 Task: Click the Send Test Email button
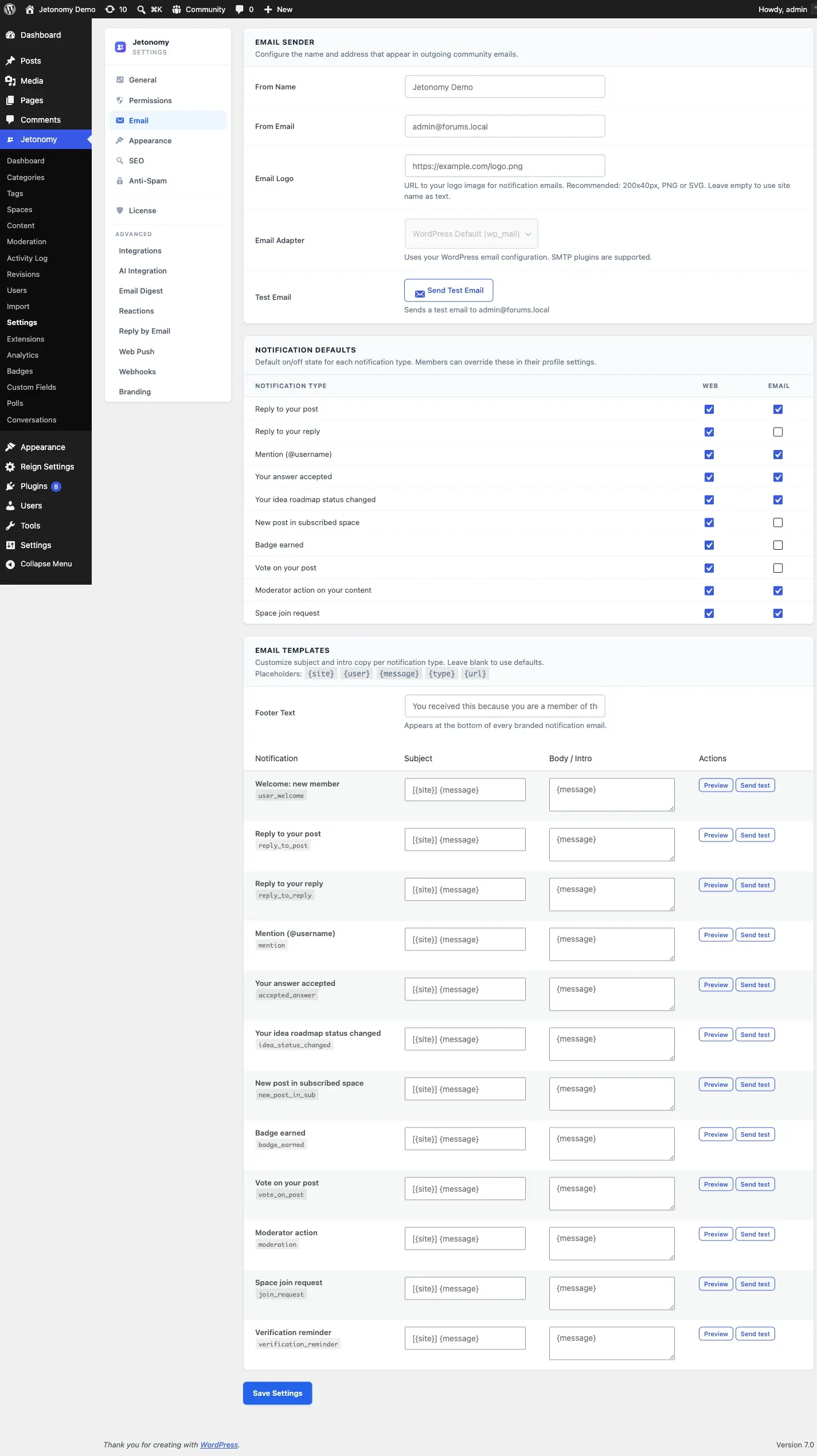(x=448, y=291)
